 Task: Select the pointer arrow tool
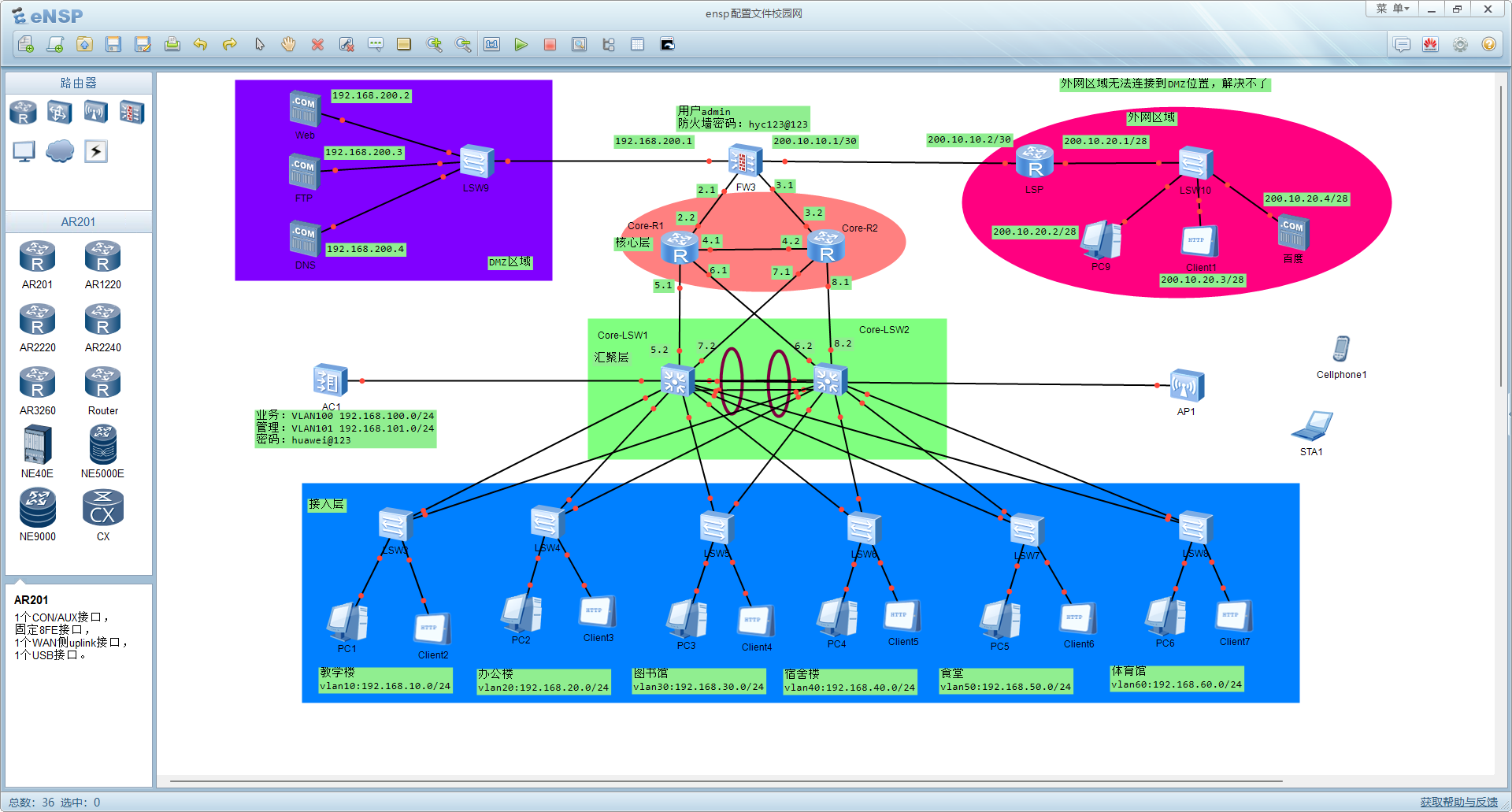click(259, 44)
